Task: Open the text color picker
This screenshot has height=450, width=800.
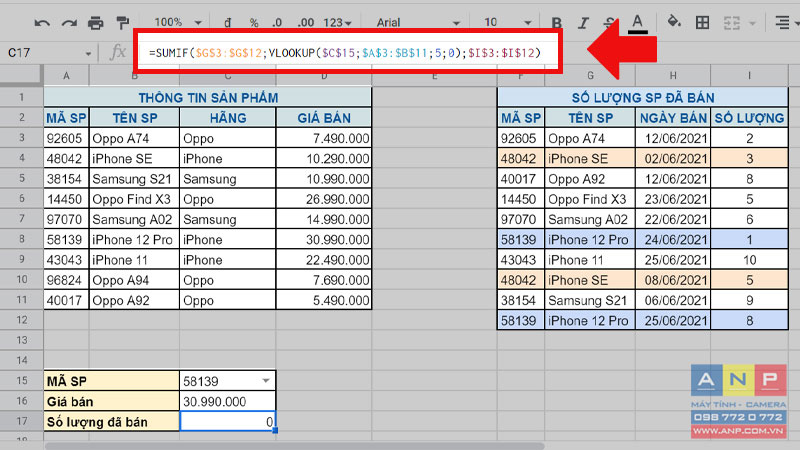Action: coord(637,23)
